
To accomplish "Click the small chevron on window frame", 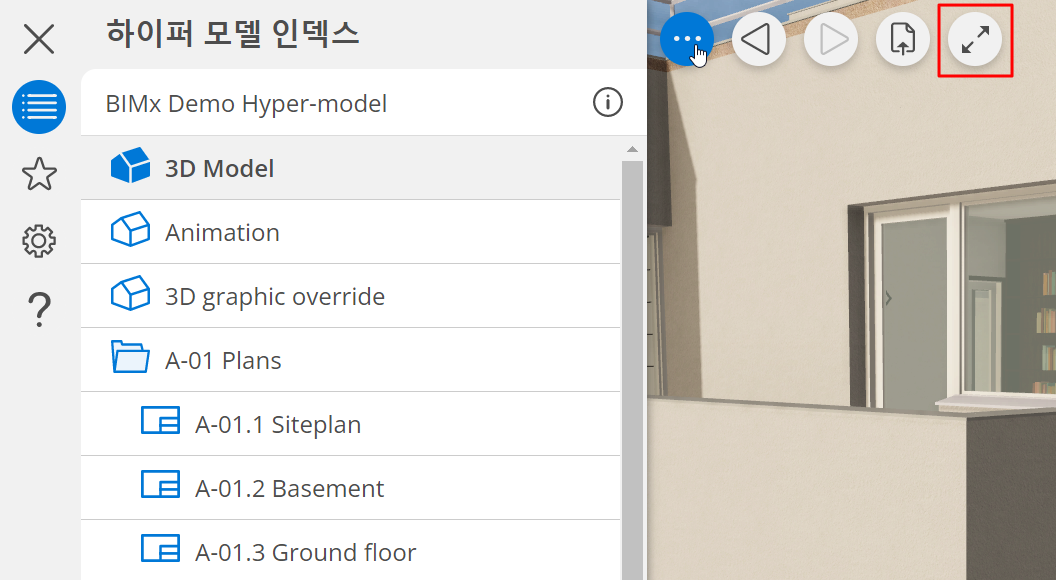I will coord(888,298).
